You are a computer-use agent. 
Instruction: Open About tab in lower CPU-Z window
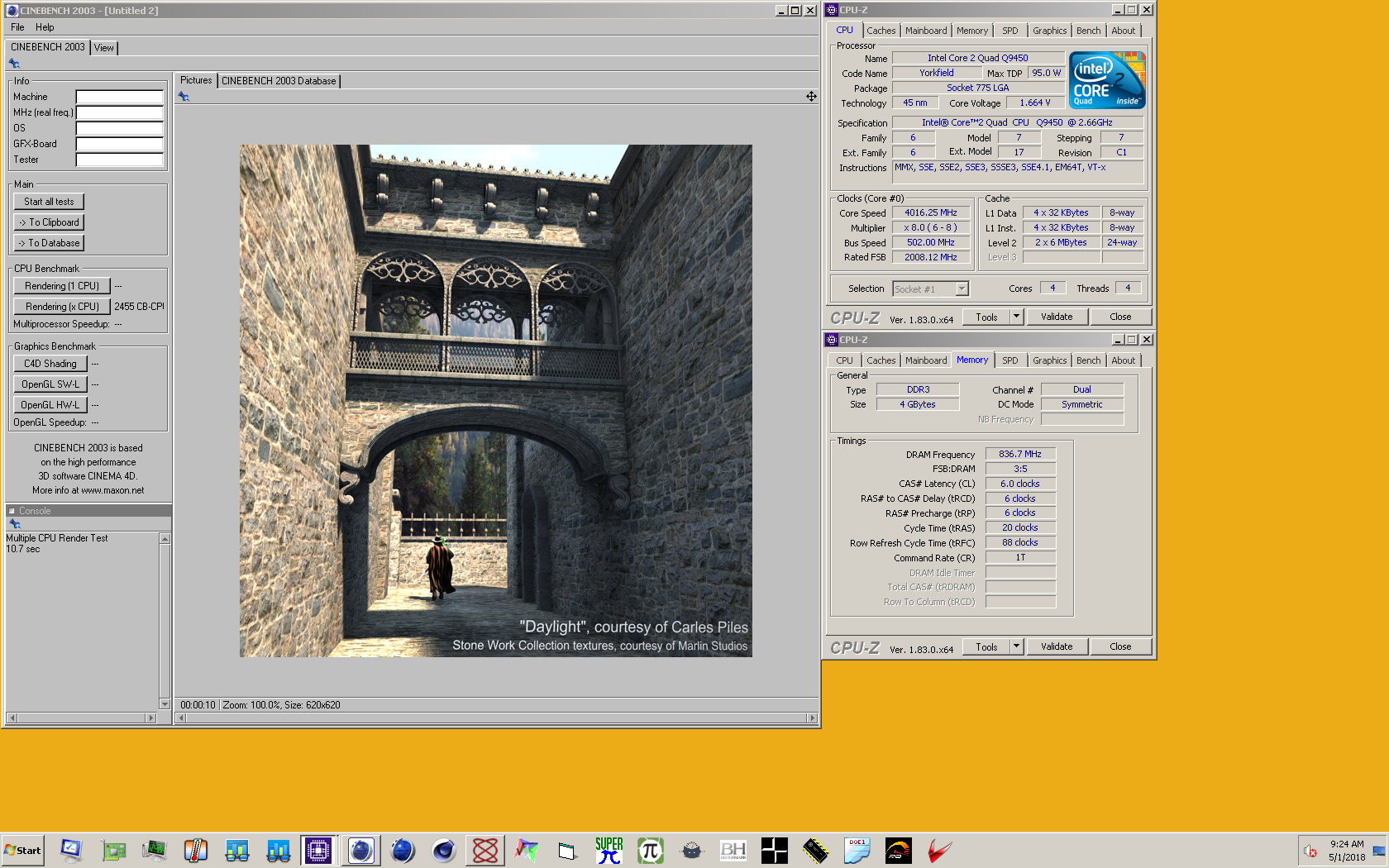pos(1124,360)
